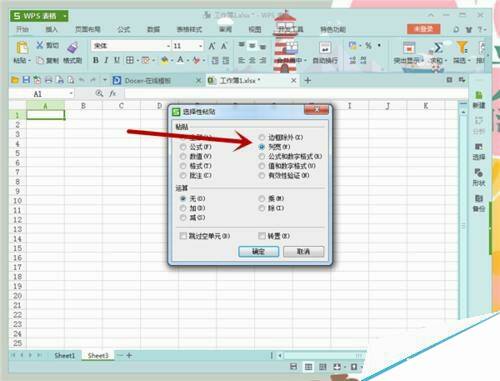Open the Page Layout (页面布局) tab
The height and width of the screenshot is (381, 500).
click(88, 29)
